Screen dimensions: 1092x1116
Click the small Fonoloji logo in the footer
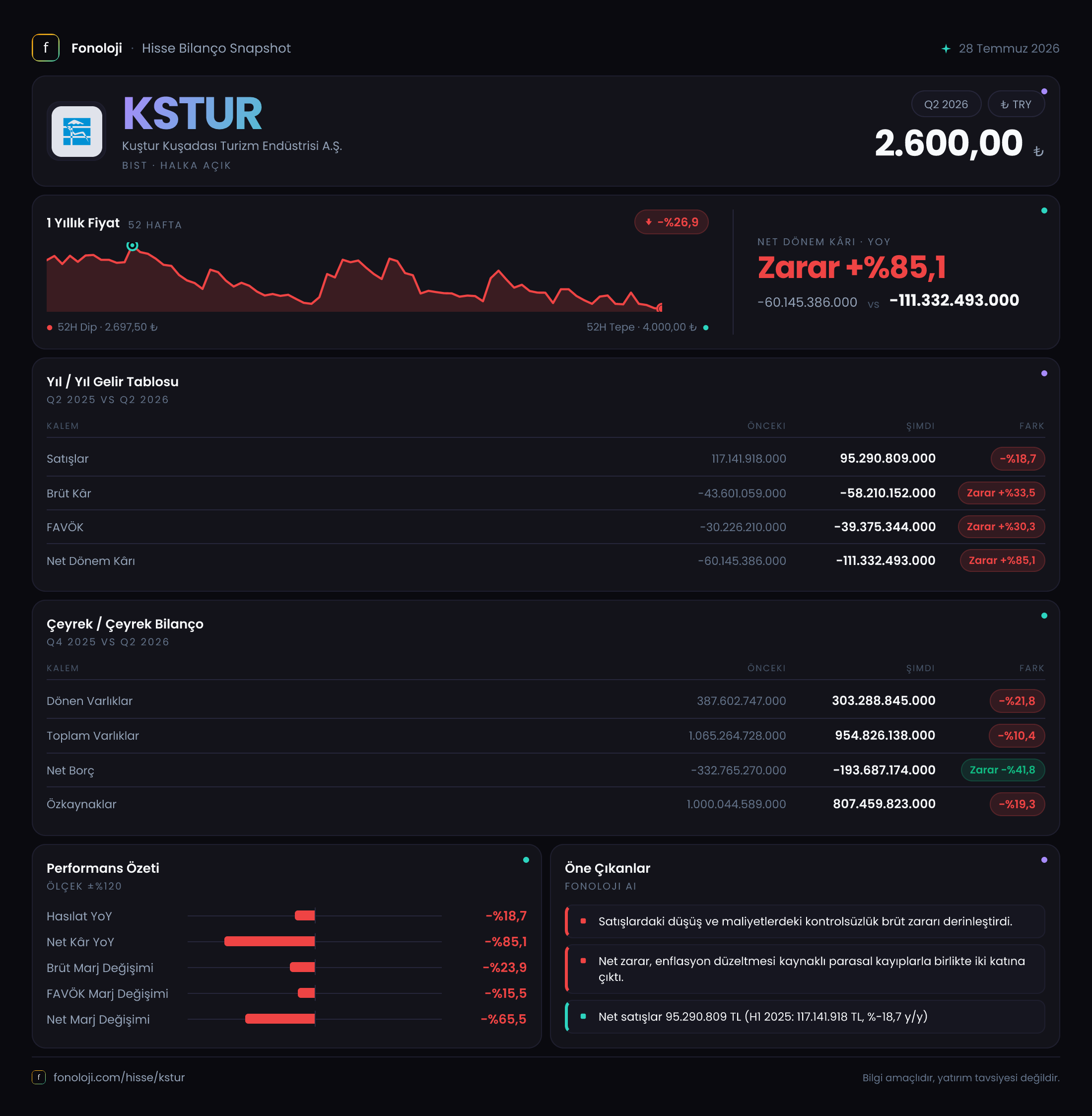pos(38,1077)
